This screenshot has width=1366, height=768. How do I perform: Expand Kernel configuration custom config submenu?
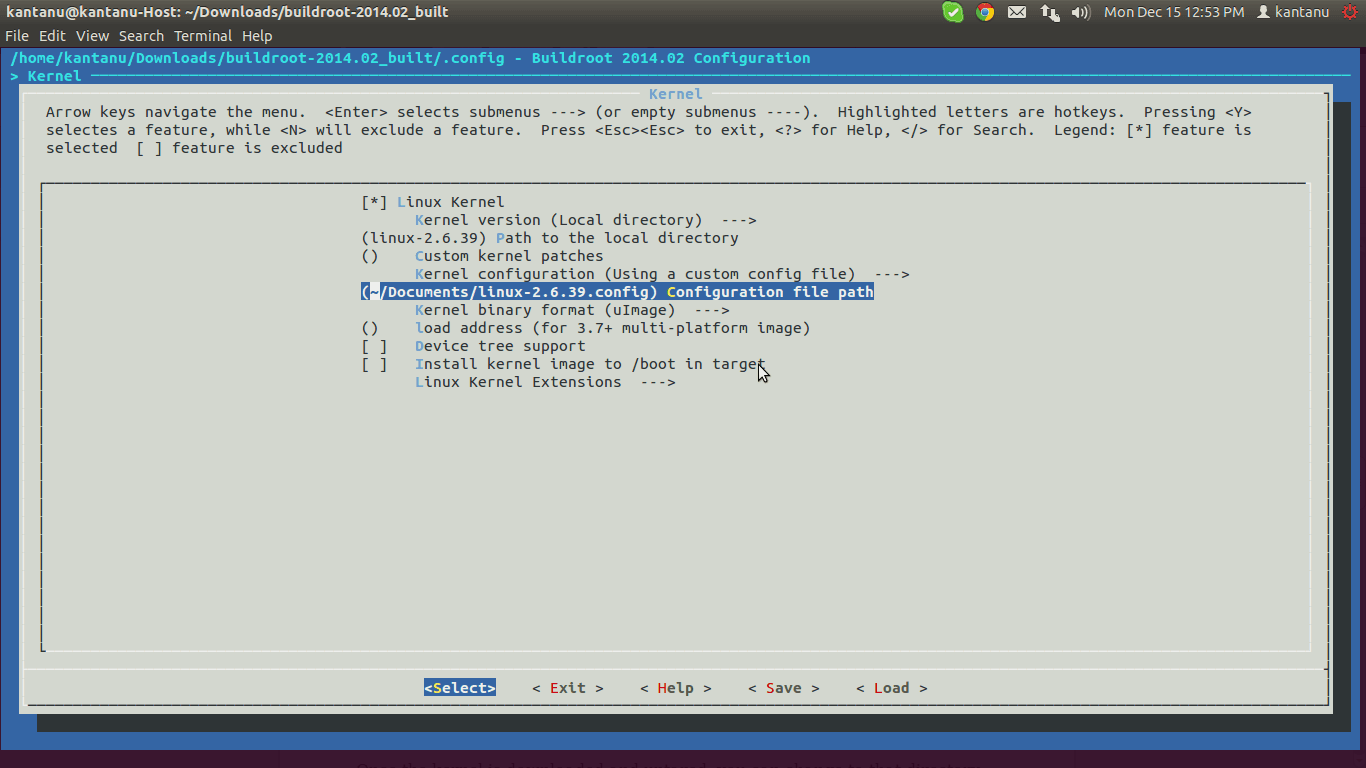click(661, 274)
